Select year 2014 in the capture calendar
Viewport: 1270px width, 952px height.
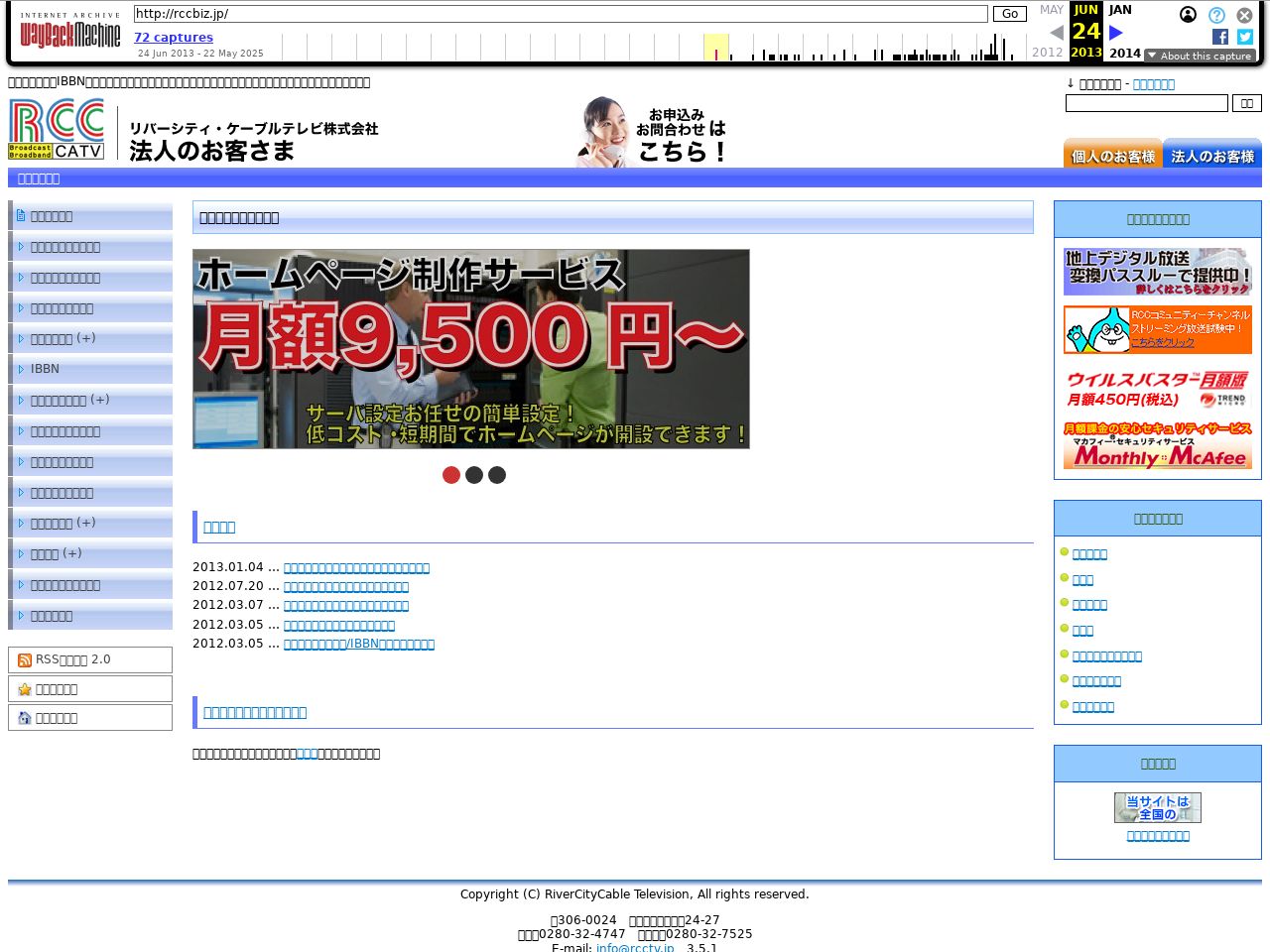pyautogui.click(x=1124, y=53)
